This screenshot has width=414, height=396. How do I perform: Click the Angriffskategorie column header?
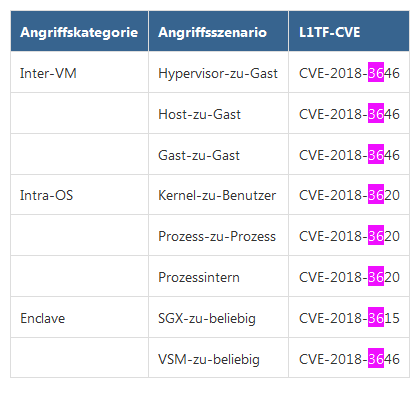[x=79, y=31]
